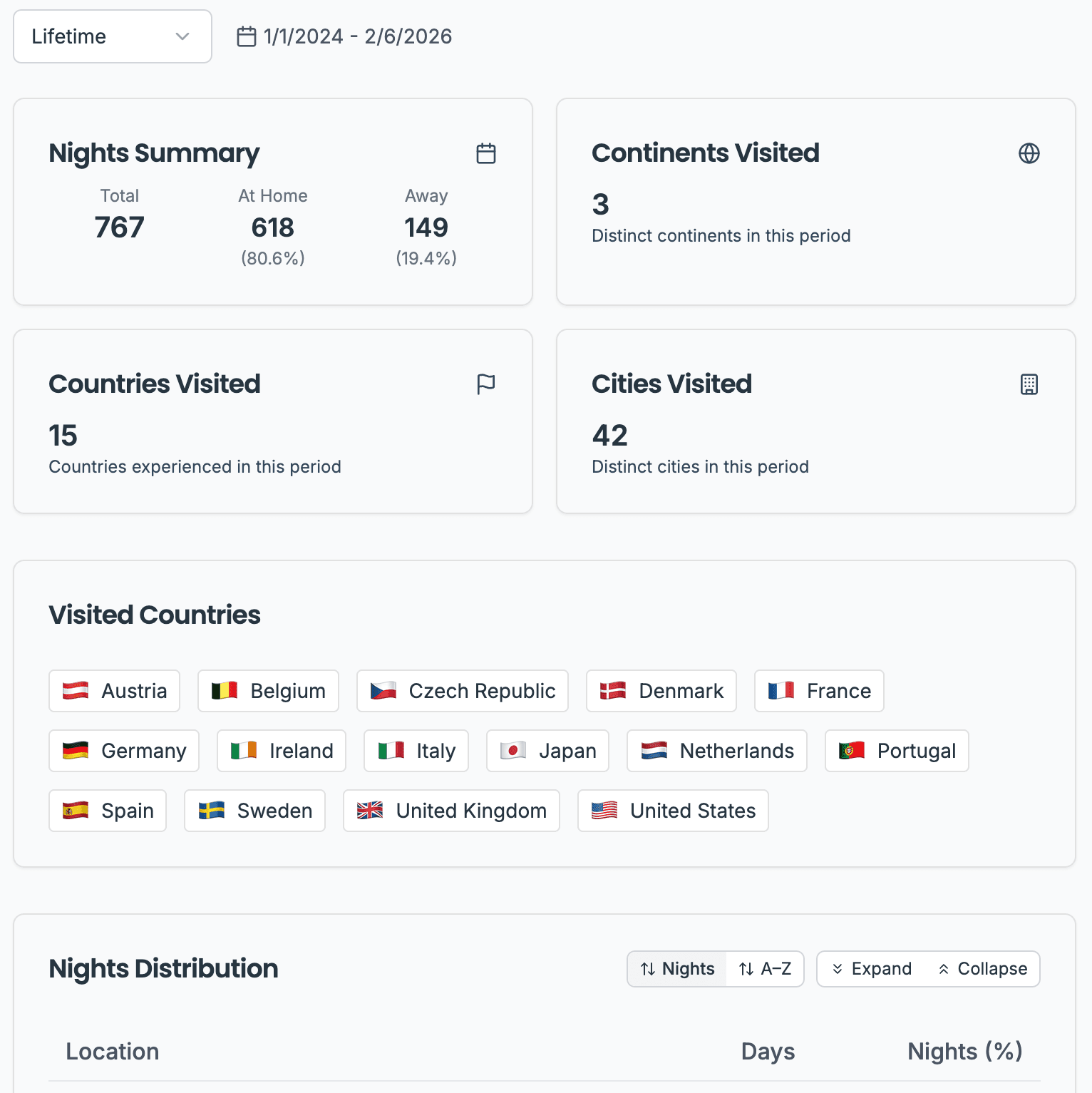This screenshot has width=1092, height=1093.
Task: Click the calendar icon beside the date range
Action: (246, 36)
